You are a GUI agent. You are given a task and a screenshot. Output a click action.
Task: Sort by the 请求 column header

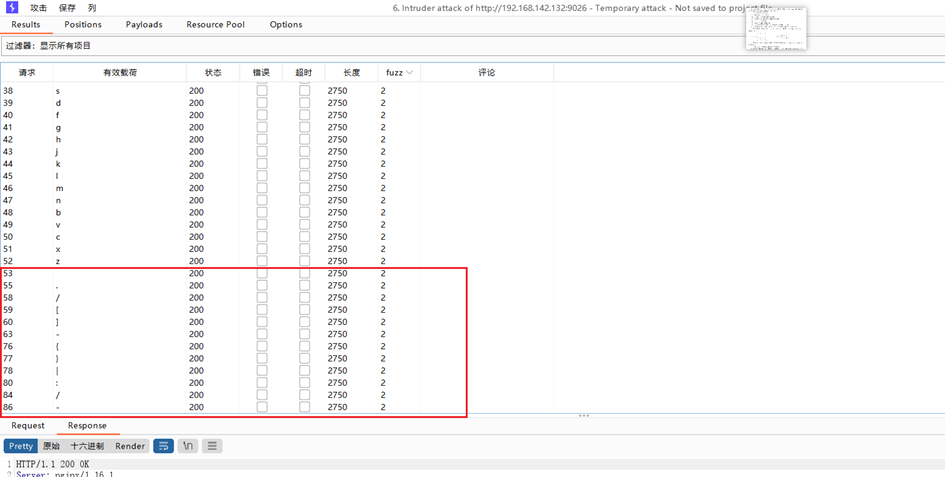click(27, 72)
